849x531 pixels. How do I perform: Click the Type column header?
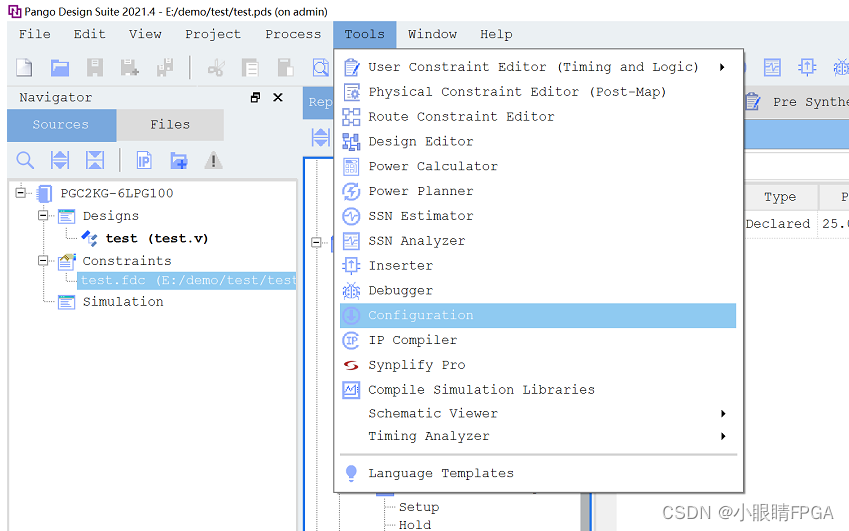tap(780, 197)
